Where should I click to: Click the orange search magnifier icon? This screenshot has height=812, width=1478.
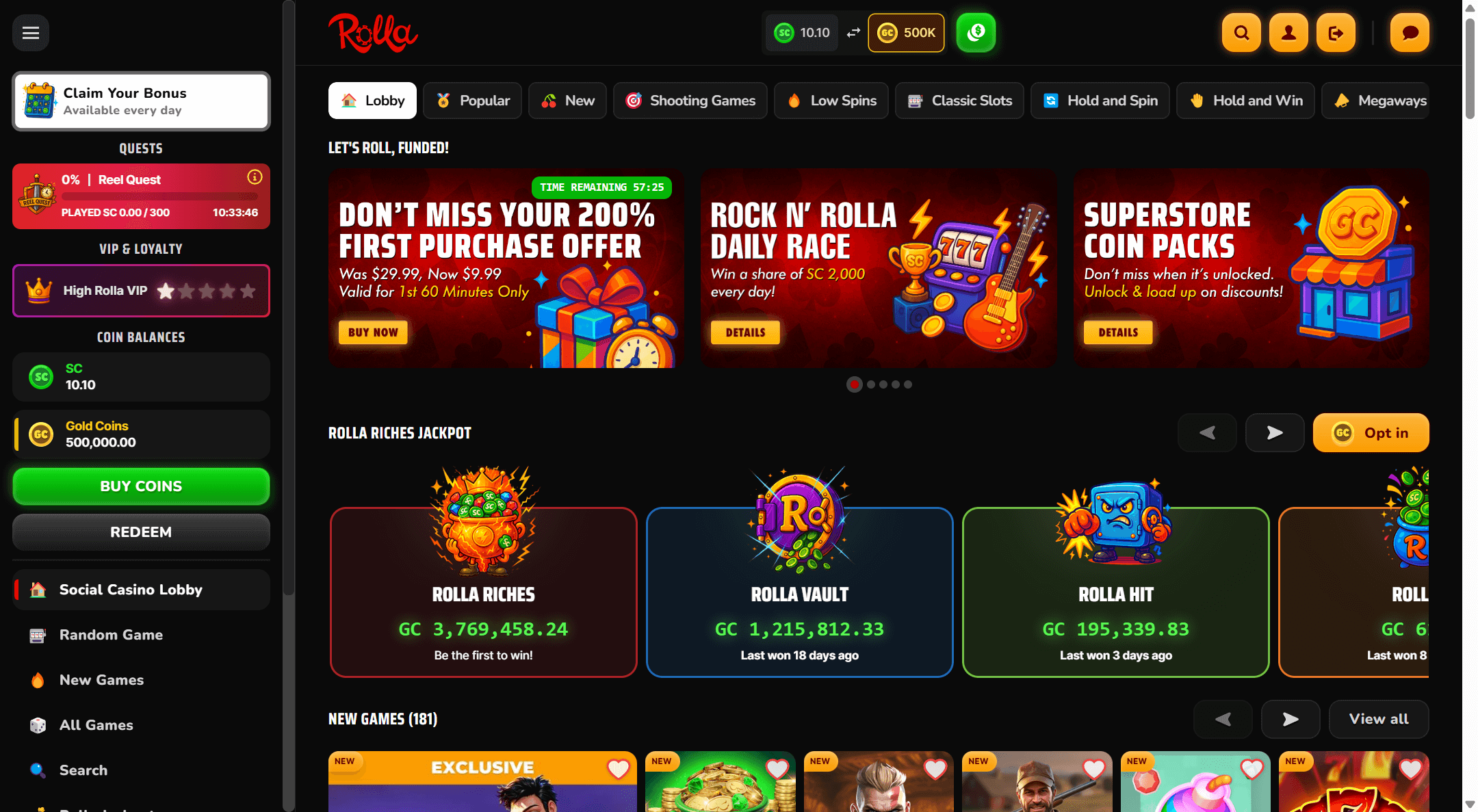pos(1241,33)
